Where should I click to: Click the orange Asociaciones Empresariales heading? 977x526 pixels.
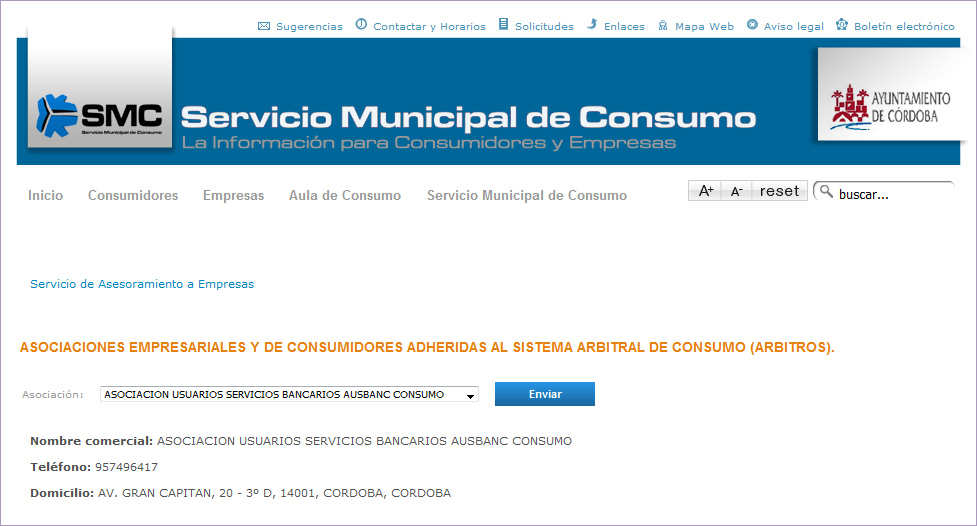click(x=427, y=348)
